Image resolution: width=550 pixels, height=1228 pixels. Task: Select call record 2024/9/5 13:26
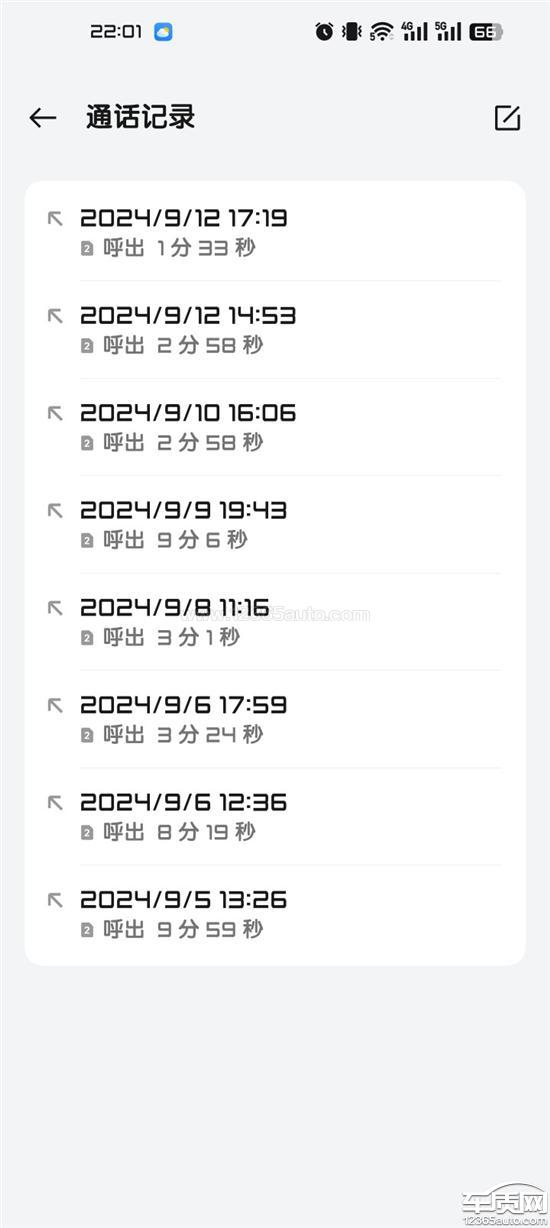275,914
